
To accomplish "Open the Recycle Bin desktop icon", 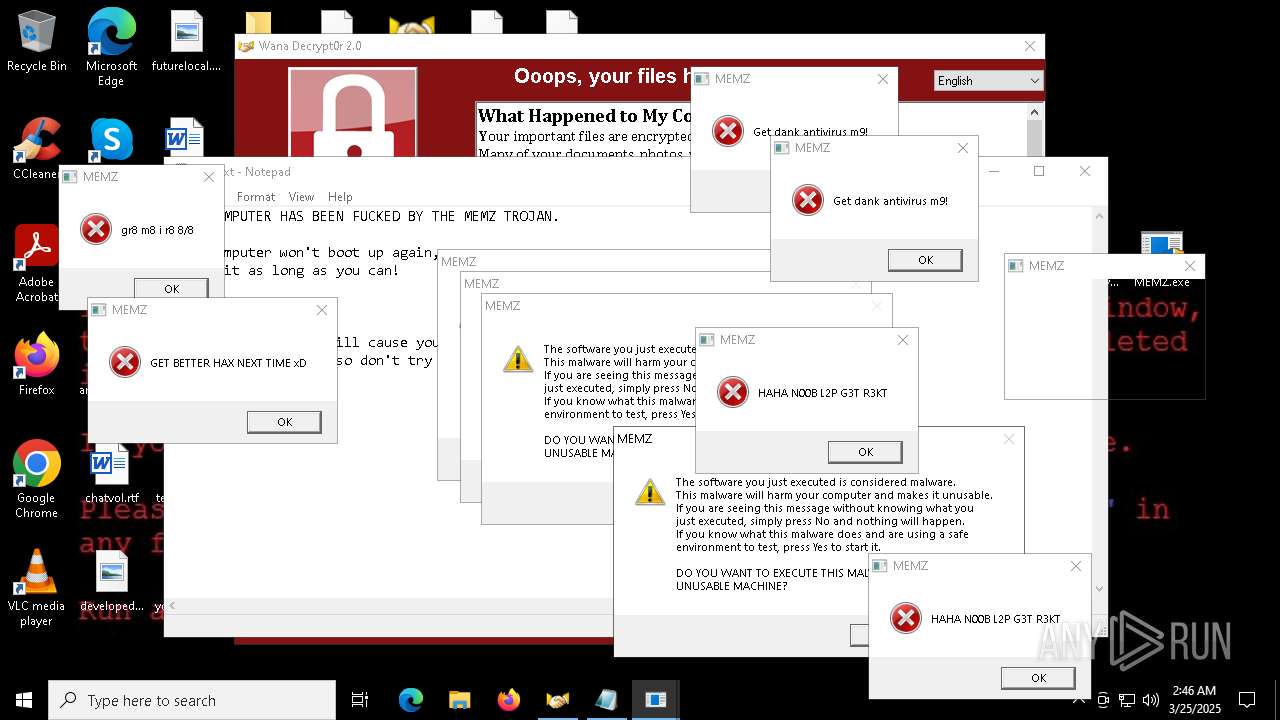I will point(37,41).
